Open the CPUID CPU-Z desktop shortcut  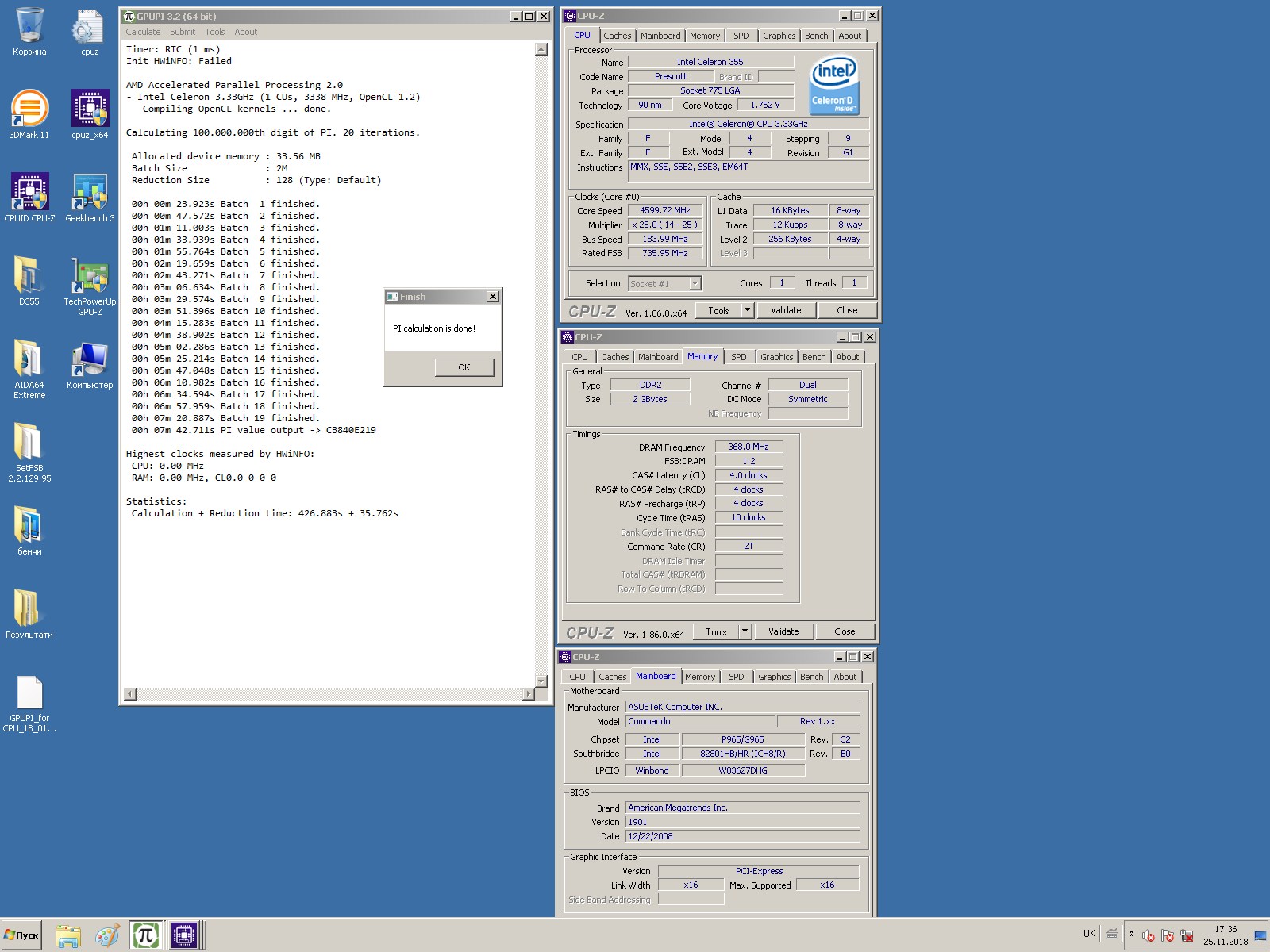29,198
